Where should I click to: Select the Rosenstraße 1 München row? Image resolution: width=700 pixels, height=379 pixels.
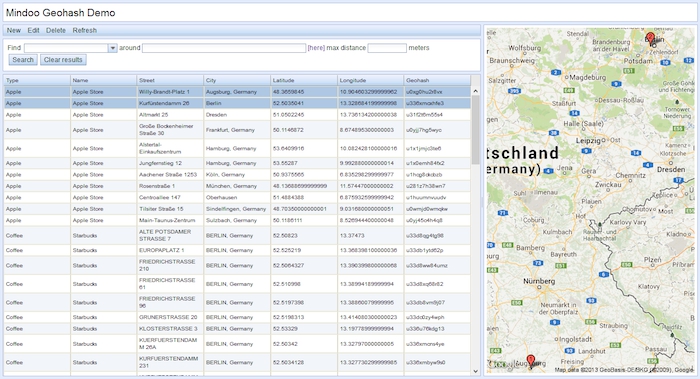(237, 186)
